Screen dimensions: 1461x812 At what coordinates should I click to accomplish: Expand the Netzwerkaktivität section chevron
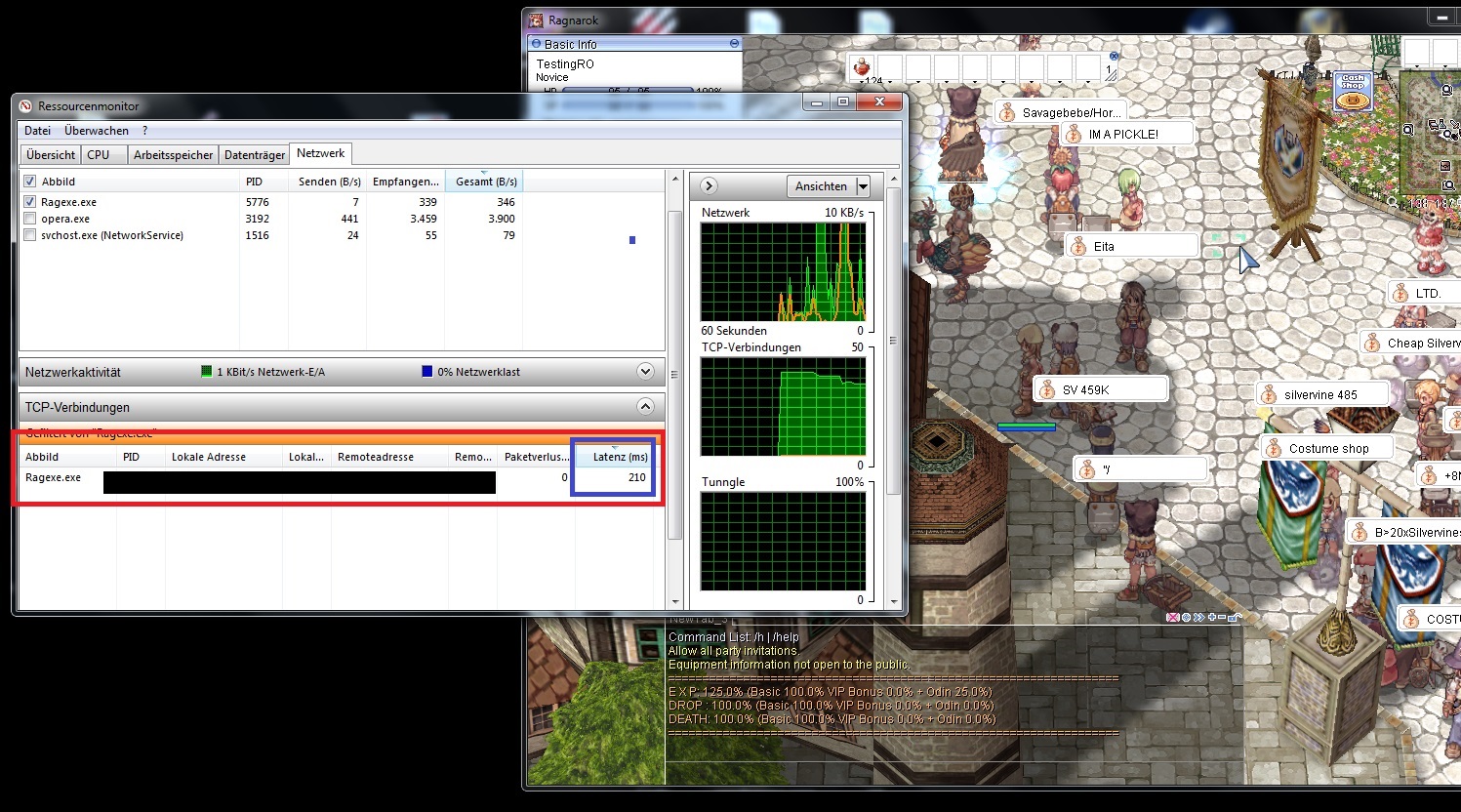pos(645,372)
